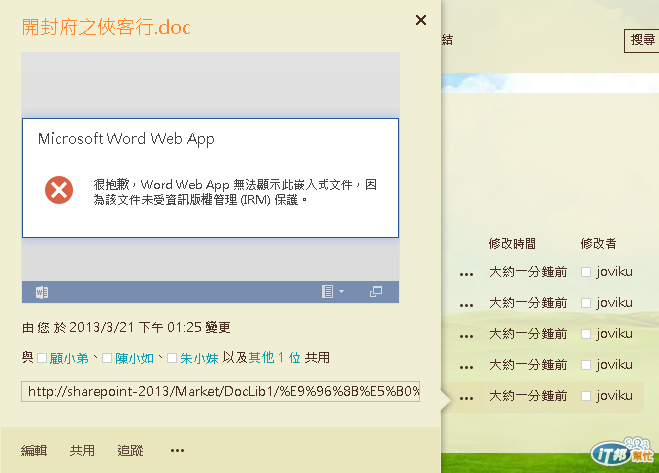This screenshot has width=659, height=473.
Task: Select the document URL field
Action: 221,391
